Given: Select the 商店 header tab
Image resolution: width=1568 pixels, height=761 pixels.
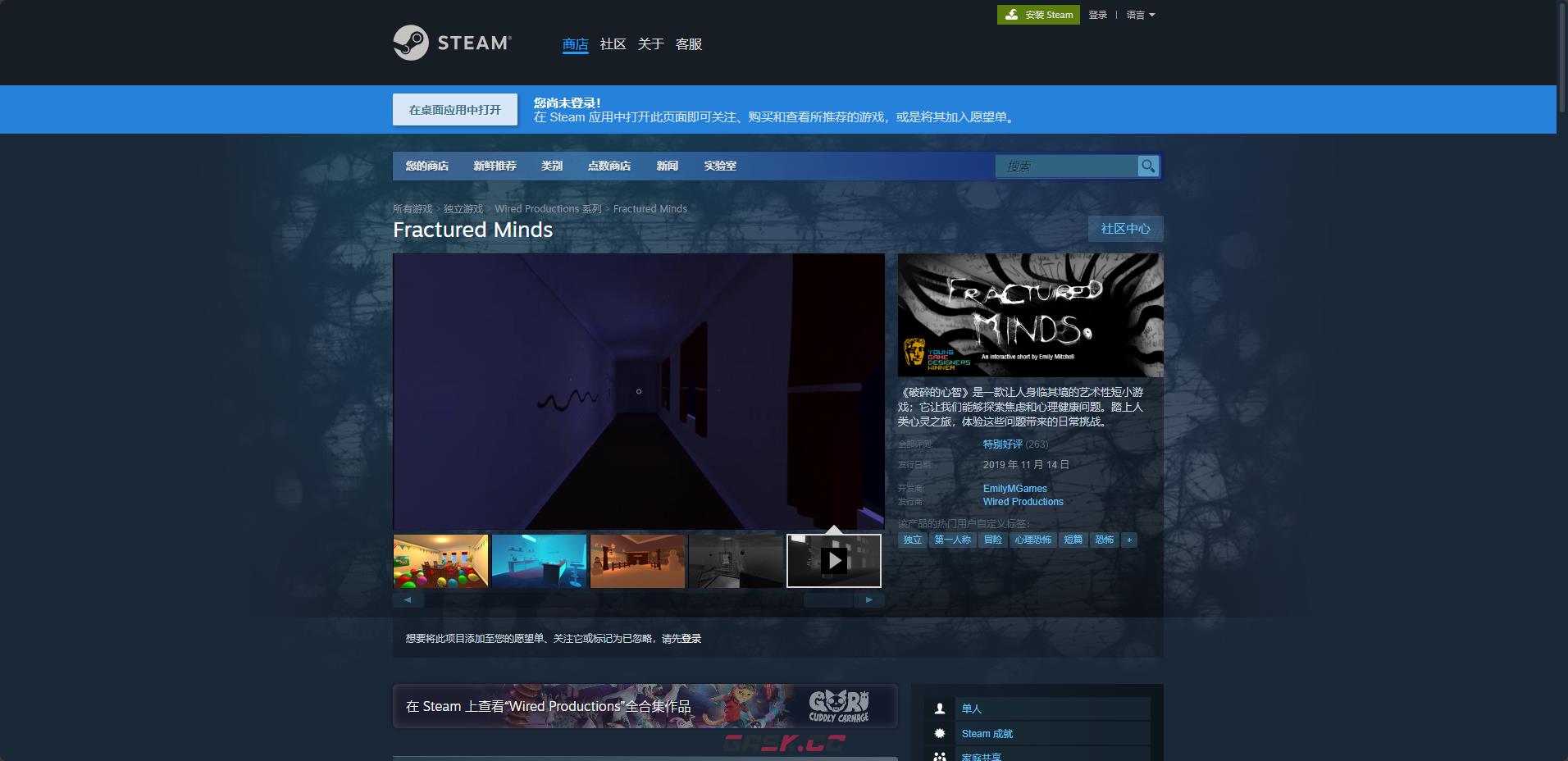Looking at the screenshot, I should (575, 44).
